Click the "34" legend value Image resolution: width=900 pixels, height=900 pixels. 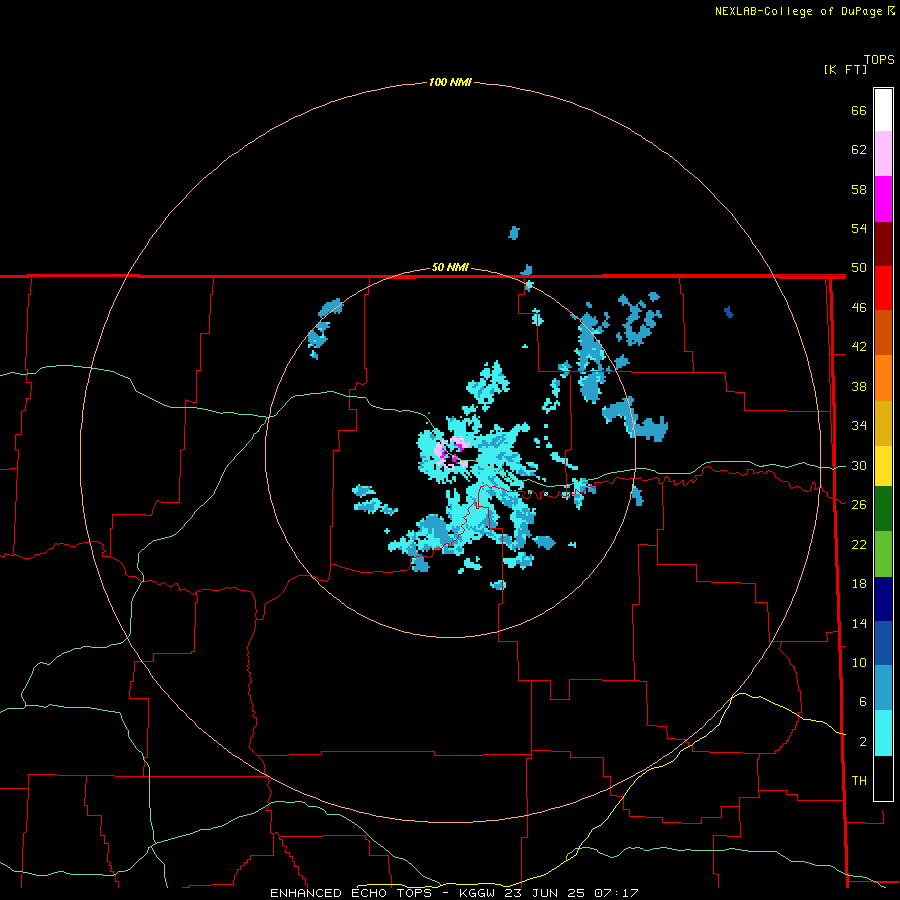[859, 426]
